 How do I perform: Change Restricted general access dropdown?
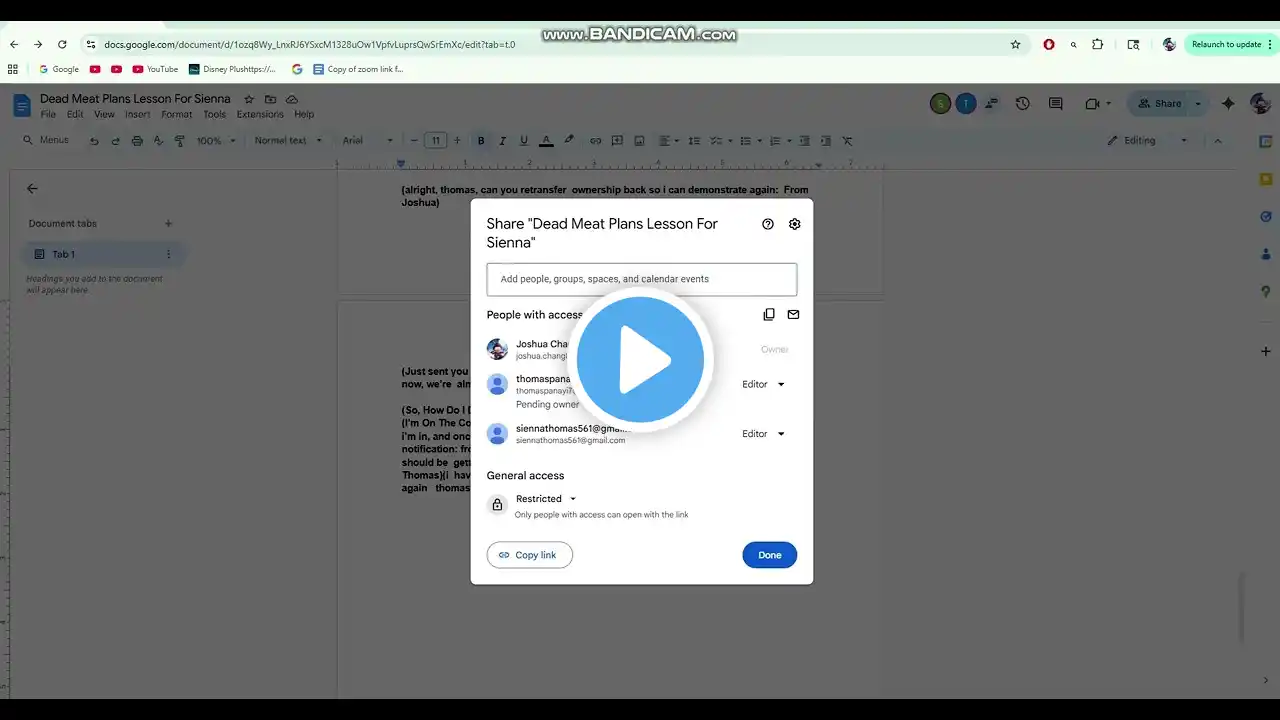546,499
